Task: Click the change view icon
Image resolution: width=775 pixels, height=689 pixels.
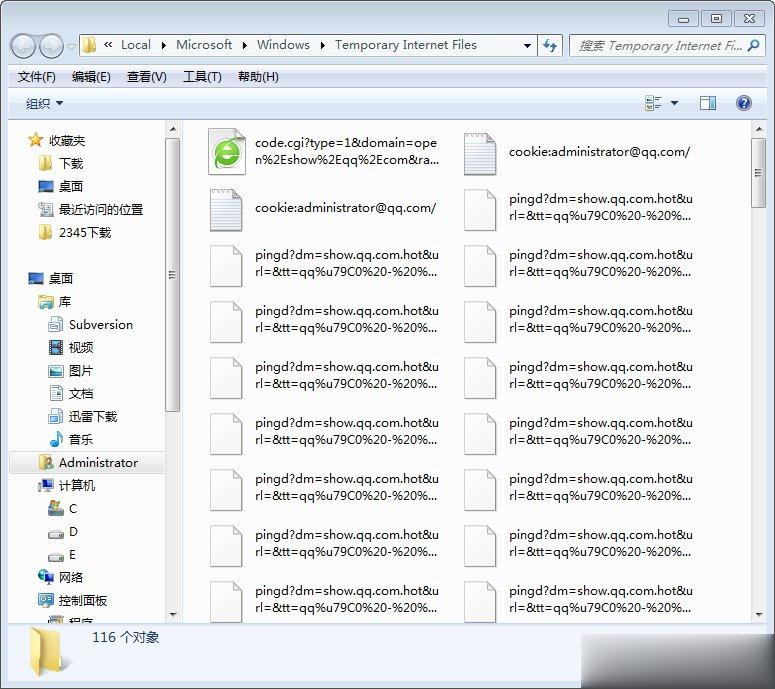Action: 653,103
